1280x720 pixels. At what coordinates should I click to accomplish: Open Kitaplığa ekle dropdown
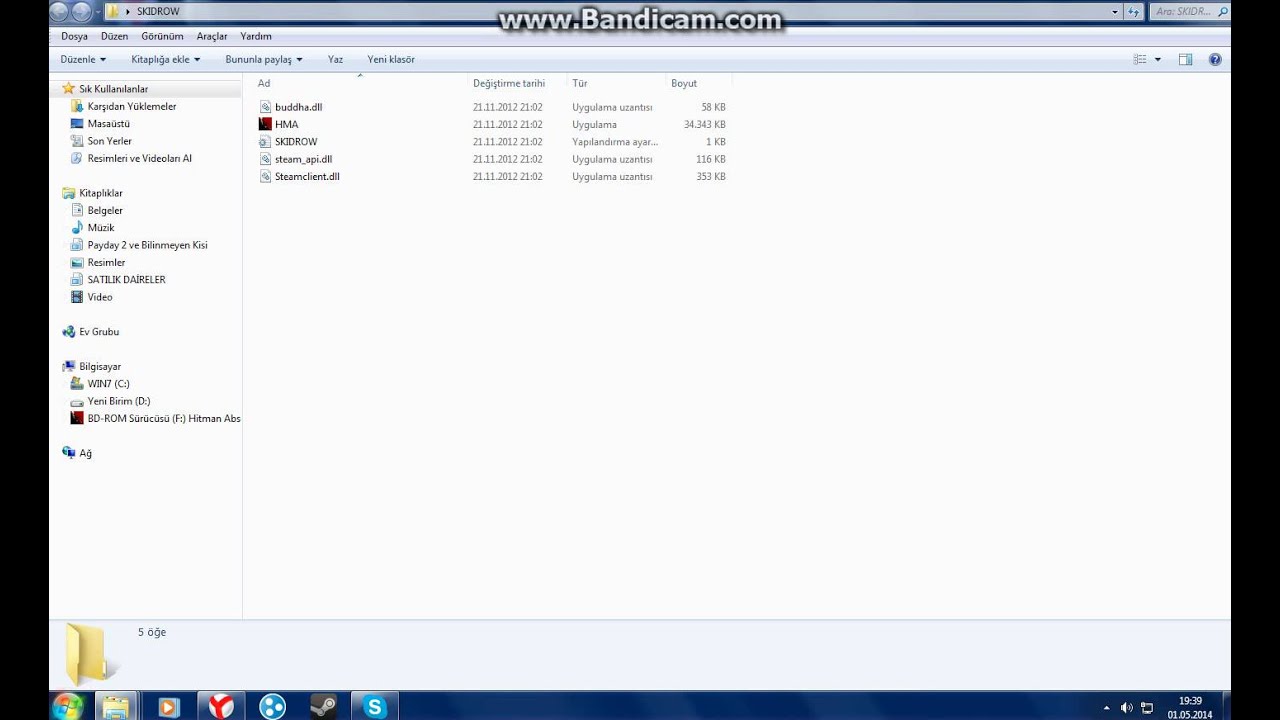click(166, 60)
